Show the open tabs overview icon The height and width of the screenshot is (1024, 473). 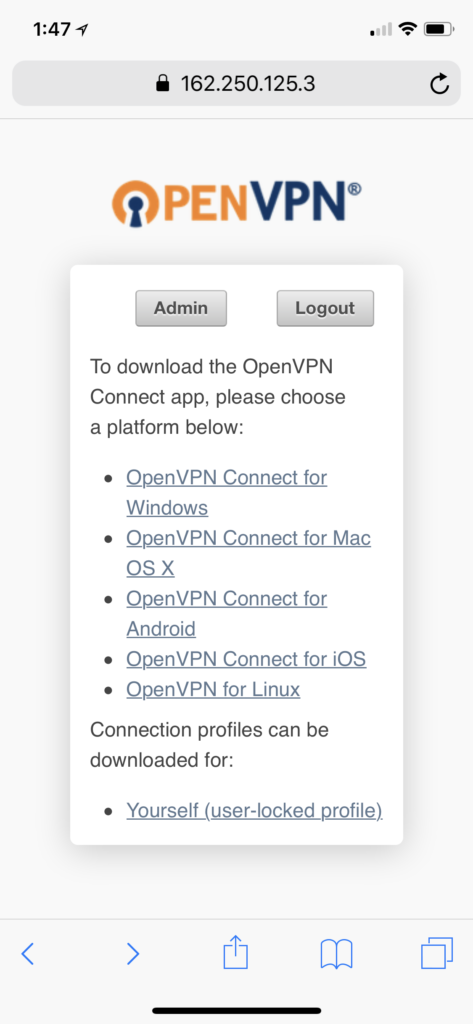(436, 953)
